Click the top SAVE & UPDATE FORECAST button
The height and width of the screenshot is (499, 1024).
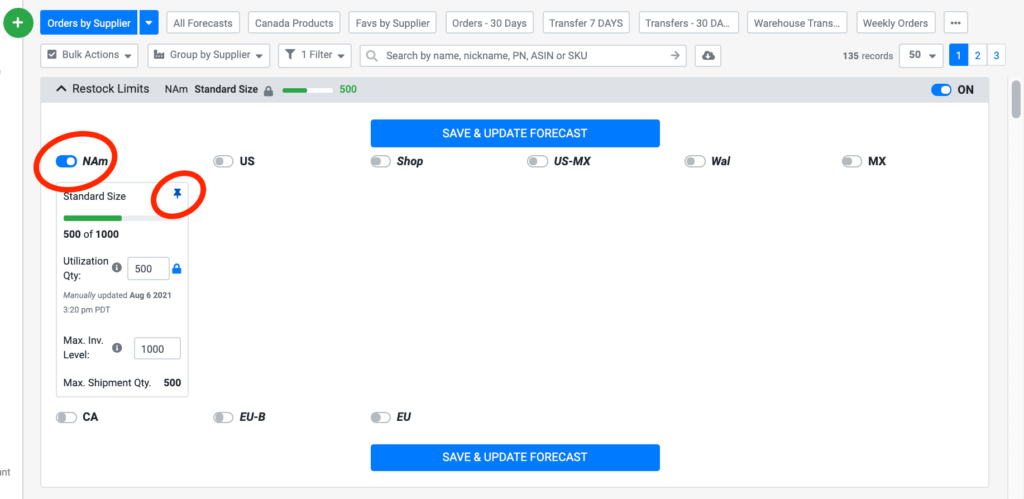[x=515, y=133]
